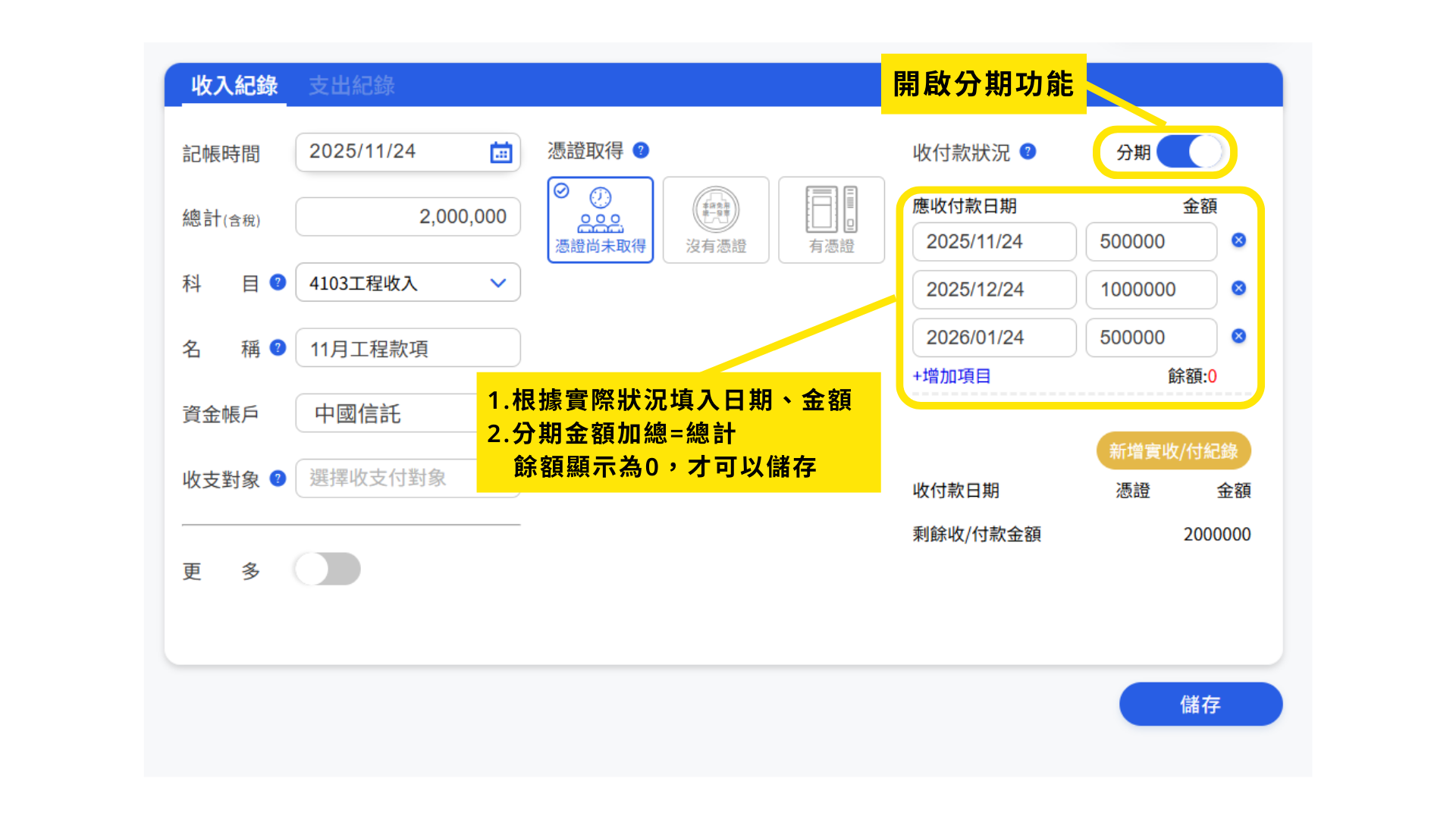Click the 儲存 save button
Screen dimensions: 1456x819
point(1200,704)
